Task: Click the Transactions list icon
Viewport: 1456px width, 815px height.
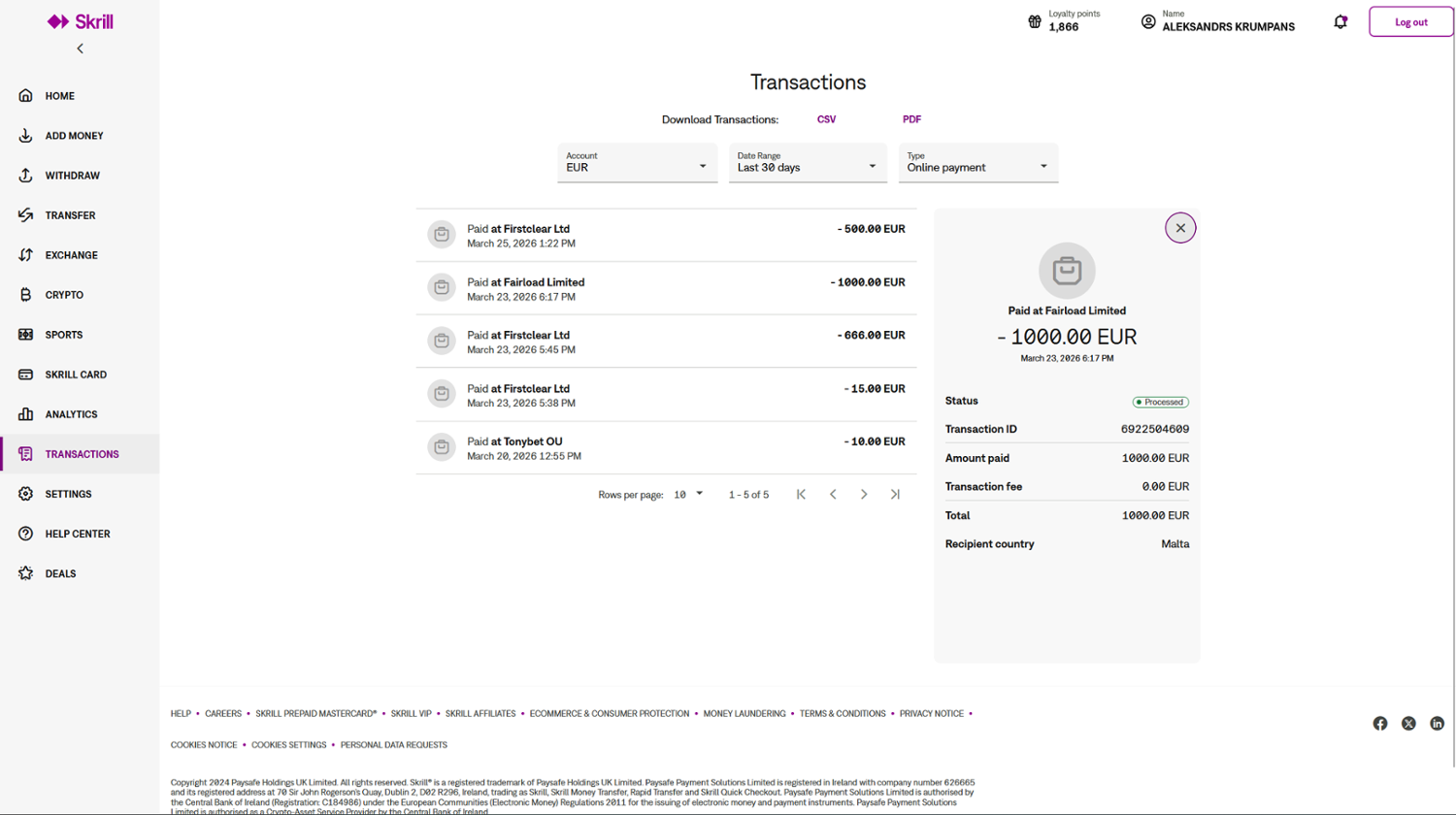Action: 25,454
